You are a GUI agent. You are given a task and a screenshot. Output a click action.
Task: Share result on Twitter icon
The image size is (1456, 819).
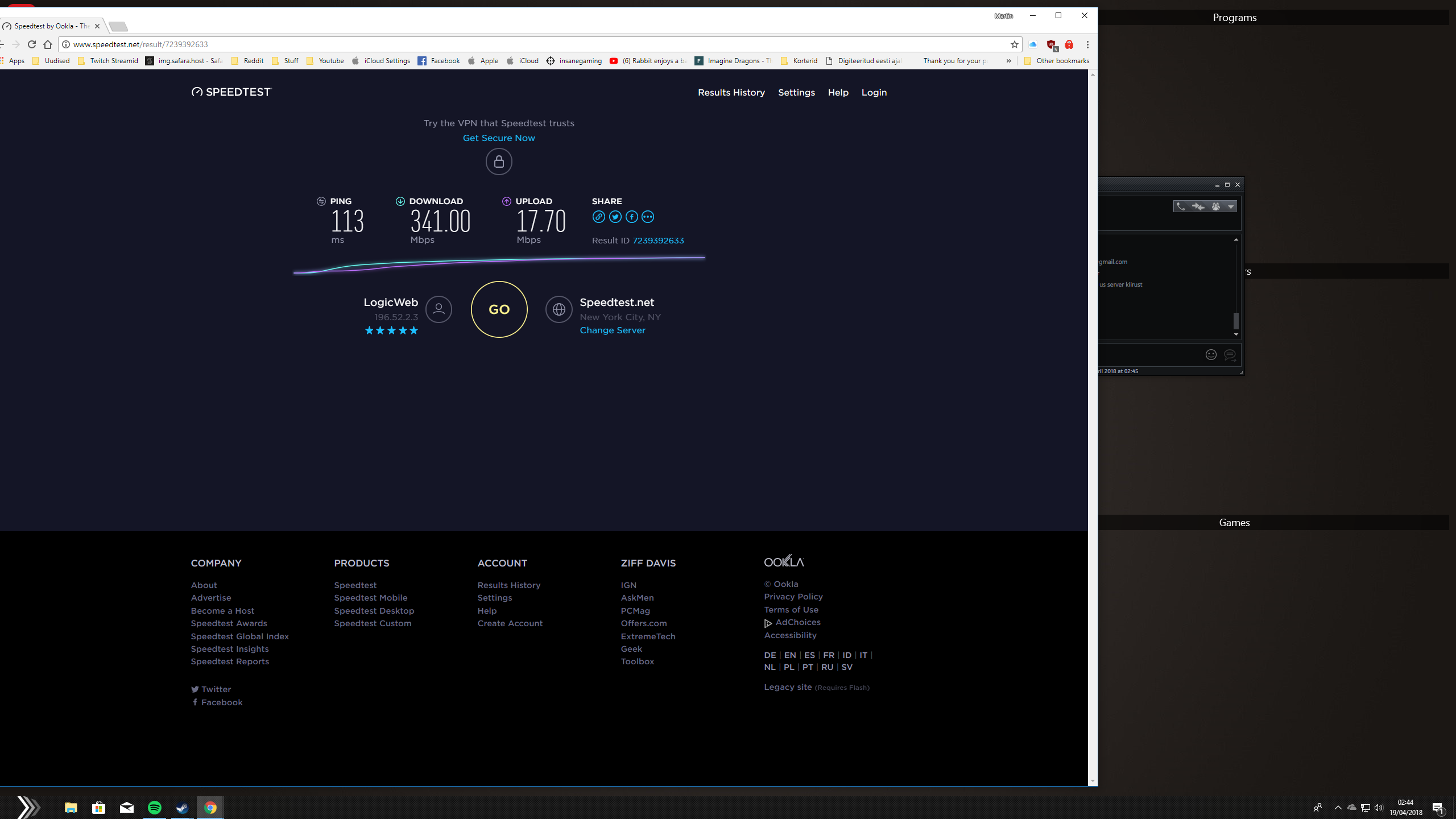coord(615,217)
